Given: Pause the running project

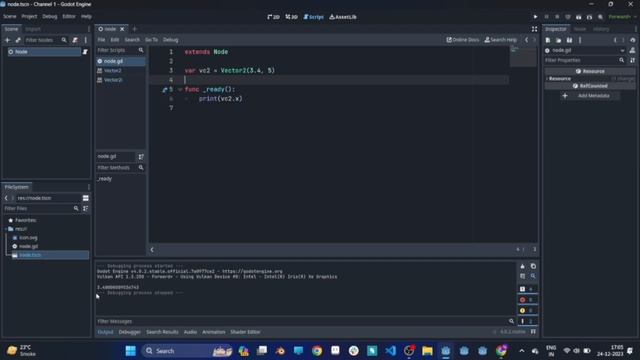Looking at the screenshot, I should pyautogui.click(x=546, y=17).
